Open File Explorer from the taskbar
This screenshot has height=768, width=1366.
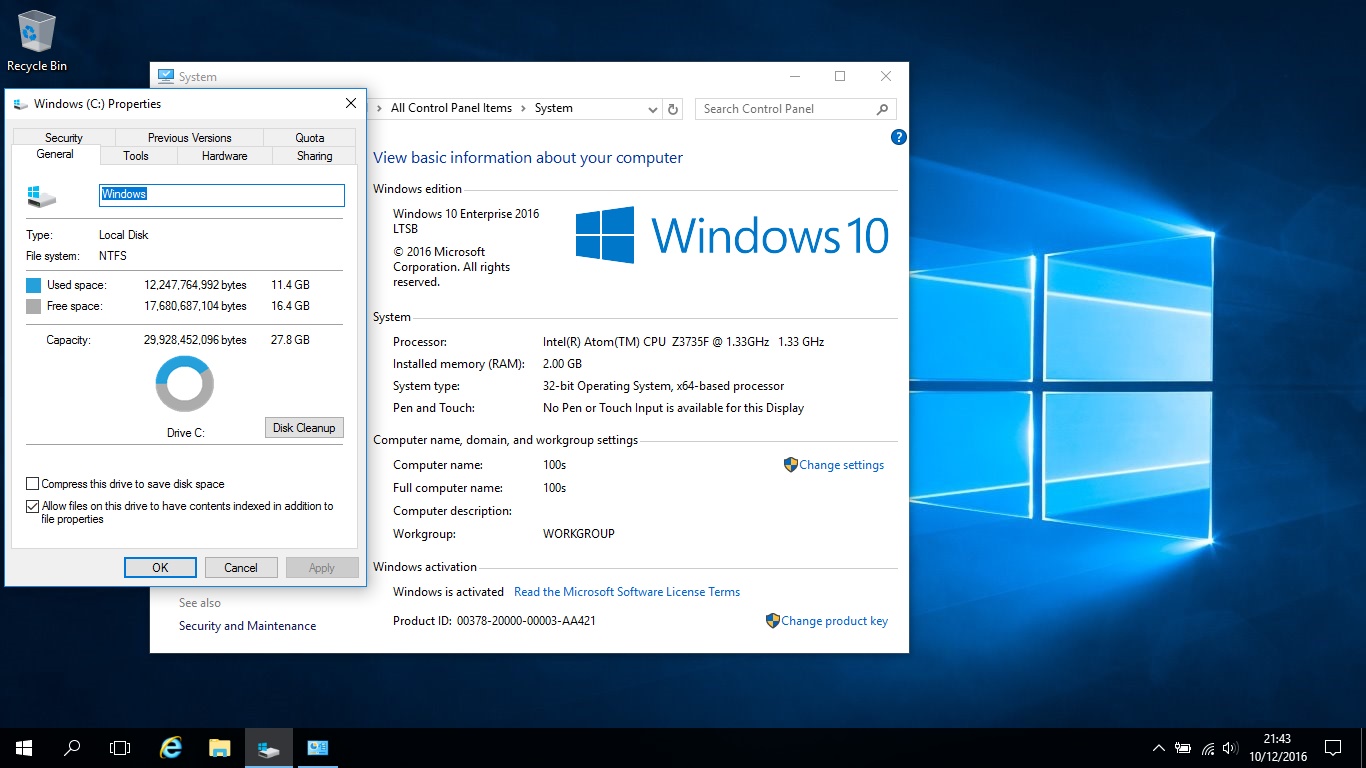tap(220, 748)
